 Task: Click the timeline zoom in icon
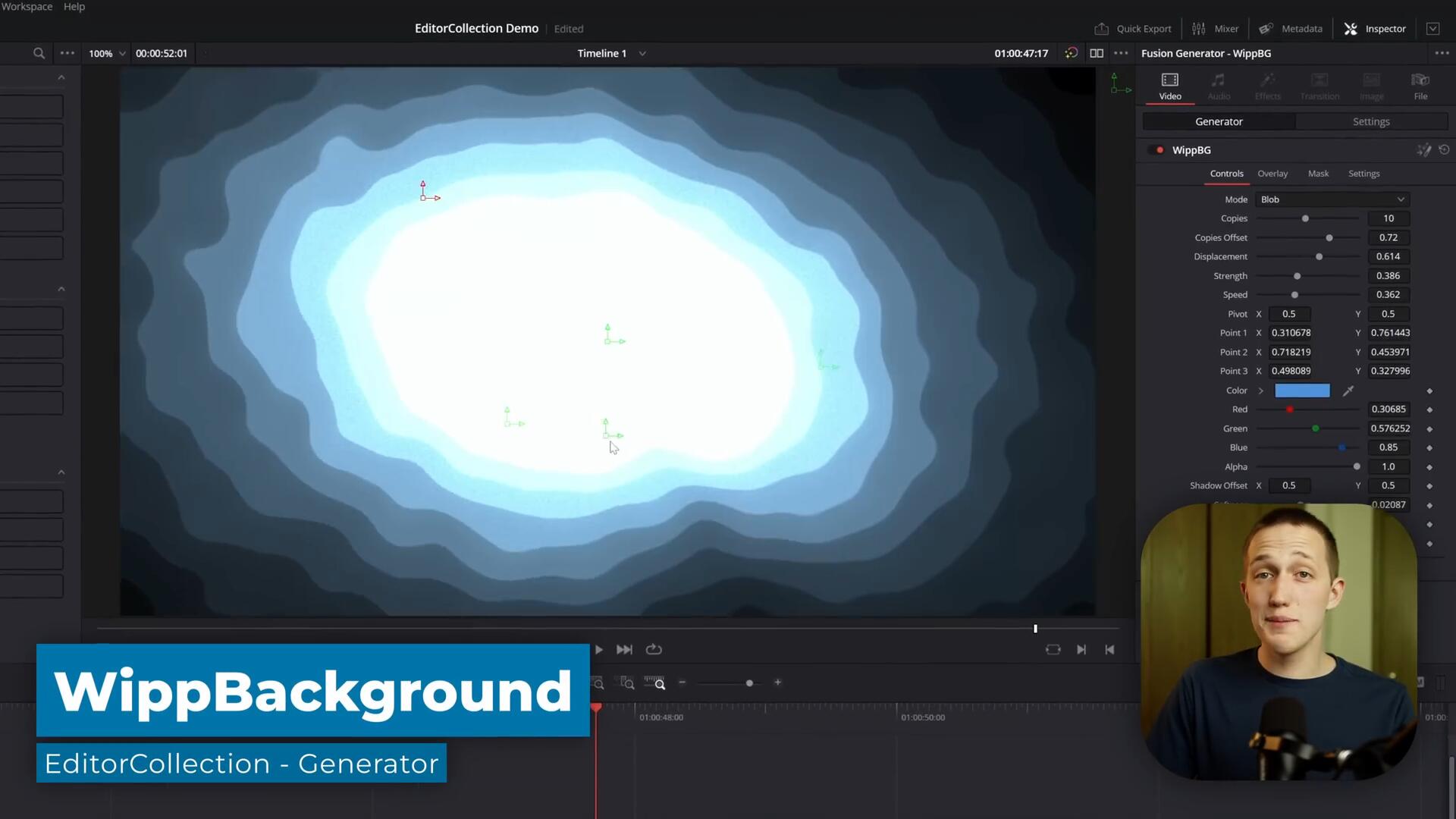click(x=778, y=684)
